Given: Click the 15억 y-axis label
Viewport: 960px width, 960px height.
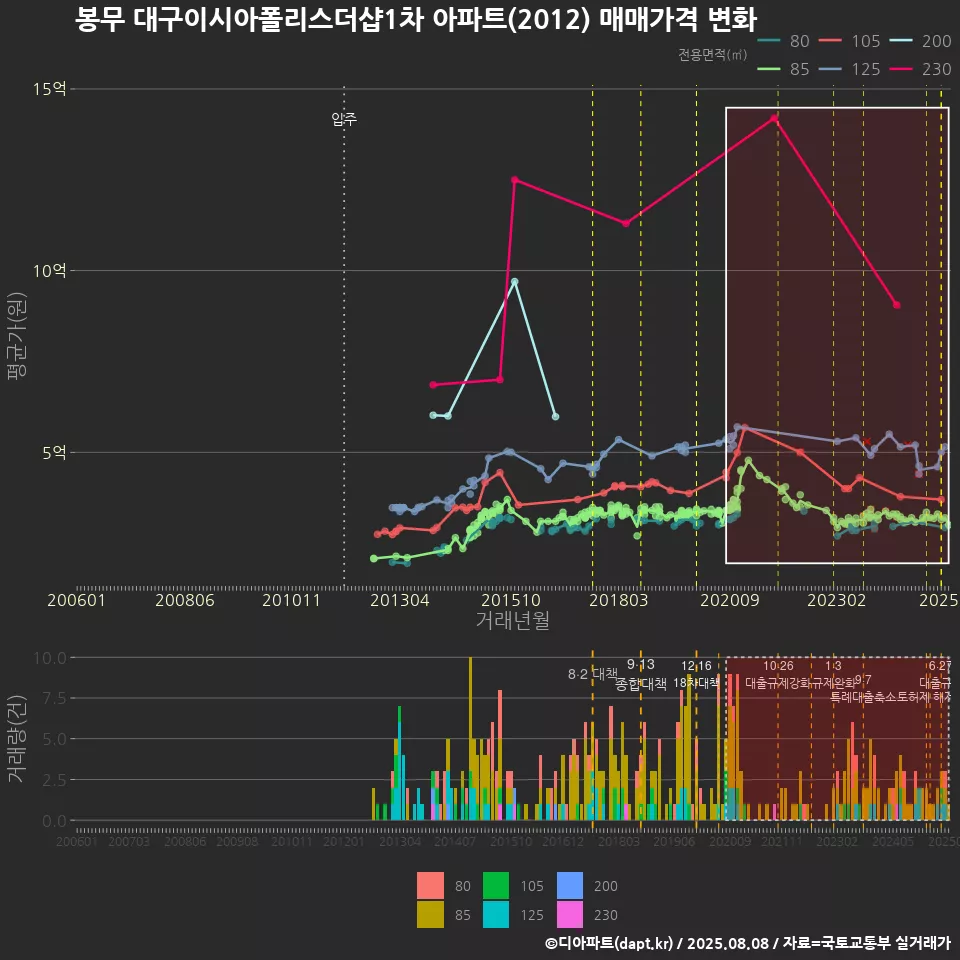Looking at the screenshot, I should 50,89.
